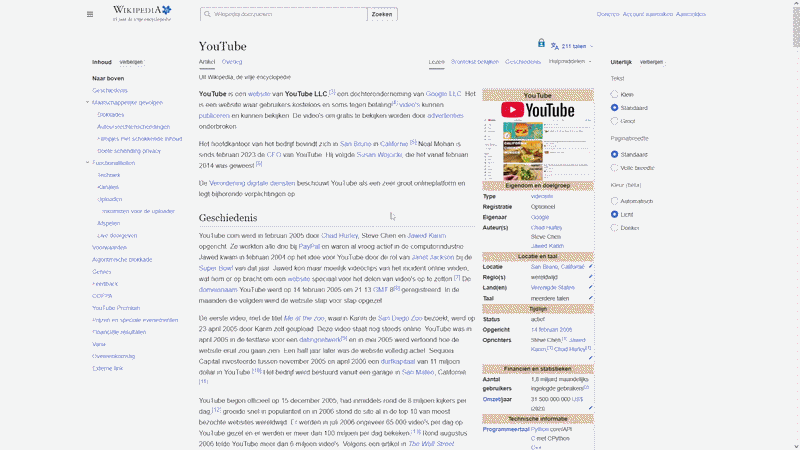The width and height of the screenshot is (800, 450).
Task: Open the Geschiedenis history tab
Action: [523, 62]
